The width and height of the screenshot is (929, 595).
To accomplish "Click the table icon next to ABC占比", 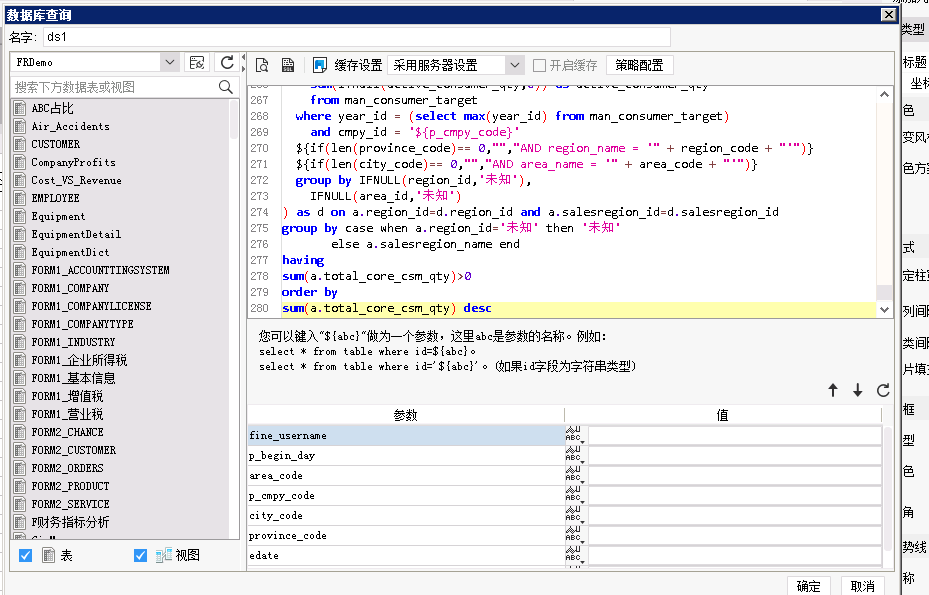I will 20,108.
